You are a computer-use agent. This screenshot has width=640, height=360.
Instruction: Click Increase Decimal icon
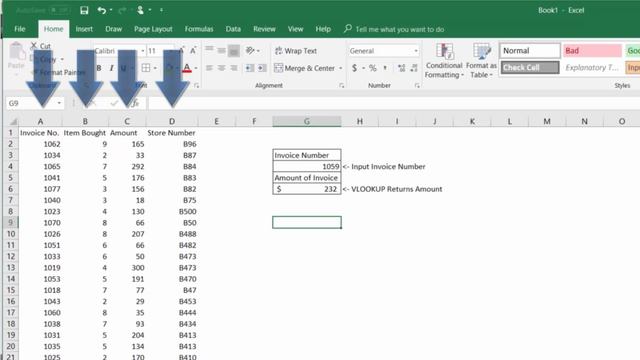click(x=402, y=68)
